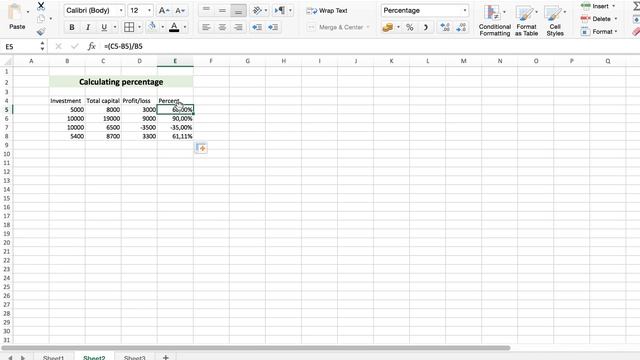Expand the currency format arrow
This screenshot has height=360, width=640.
[398, 27]
